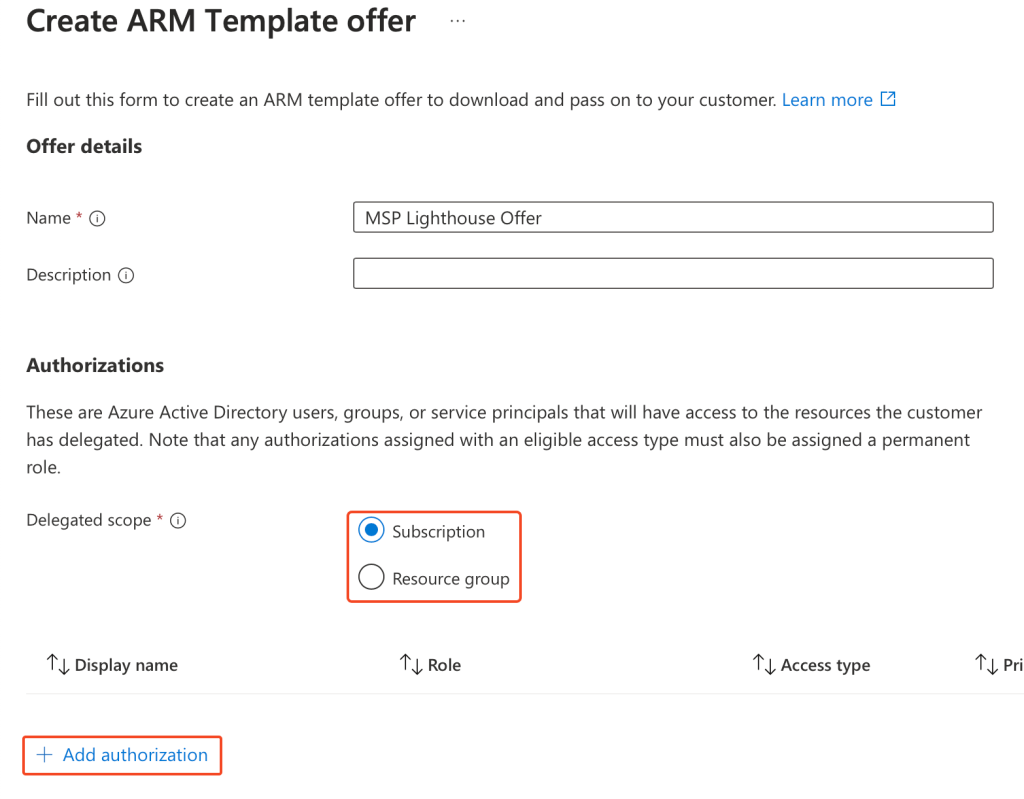
Task: Open the Learn more link
Action: click(x=827, y=100)
